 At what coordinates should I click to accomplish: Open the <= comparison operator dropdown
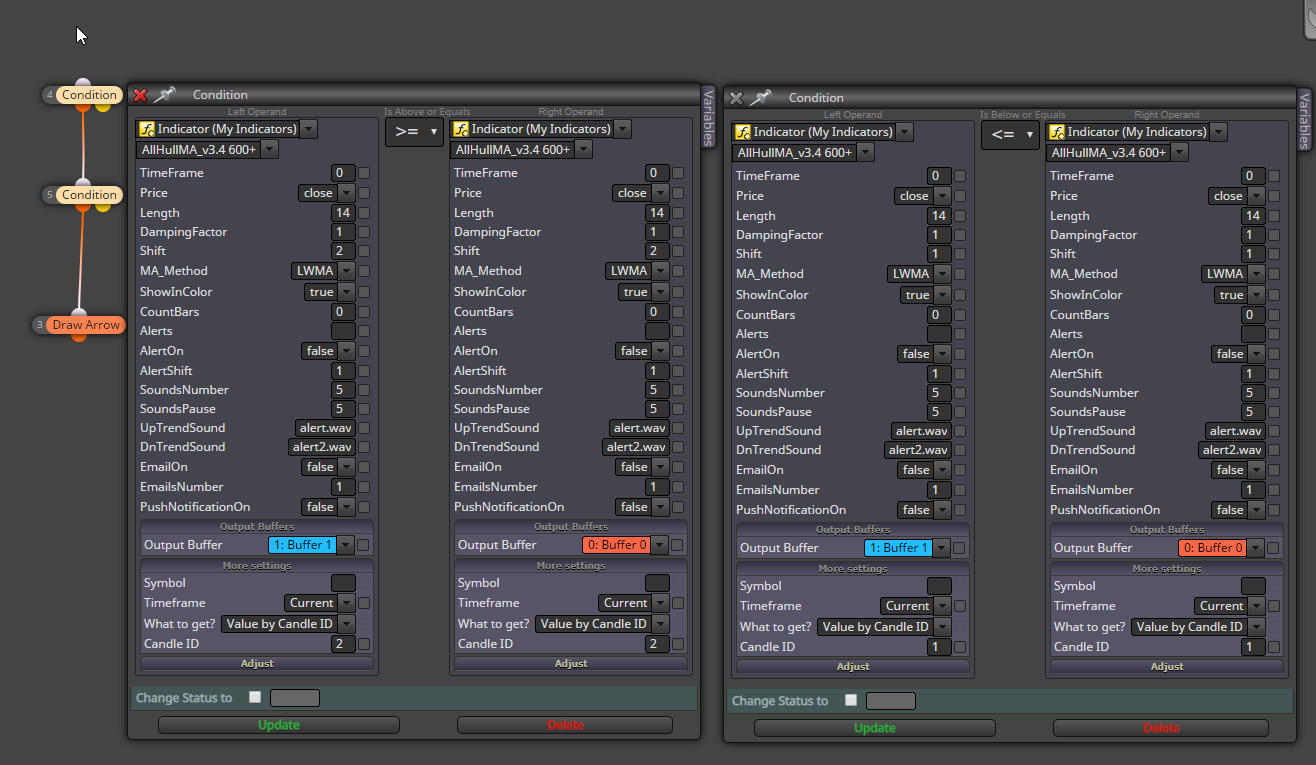click(x=1010, y=135)
